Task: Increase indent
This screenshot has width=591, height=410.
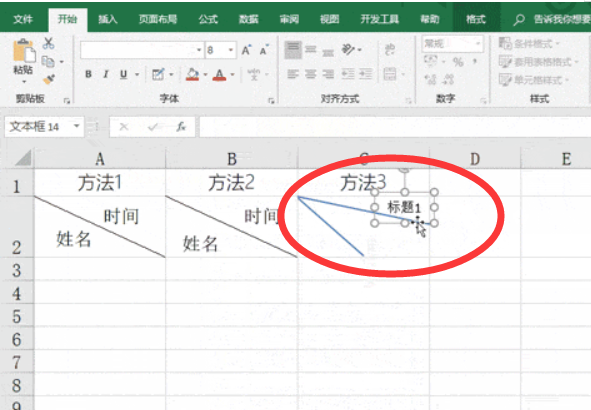Action: pyautogui.click(x=365, y=74)
